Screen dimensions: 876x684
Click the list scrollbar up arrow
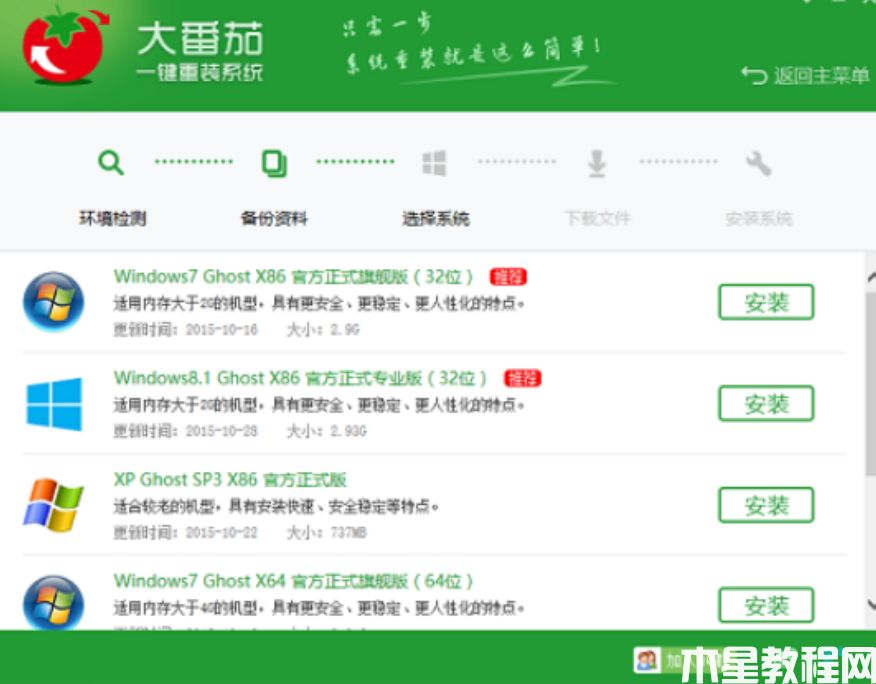pyautogui.click(x=871, y=277)
